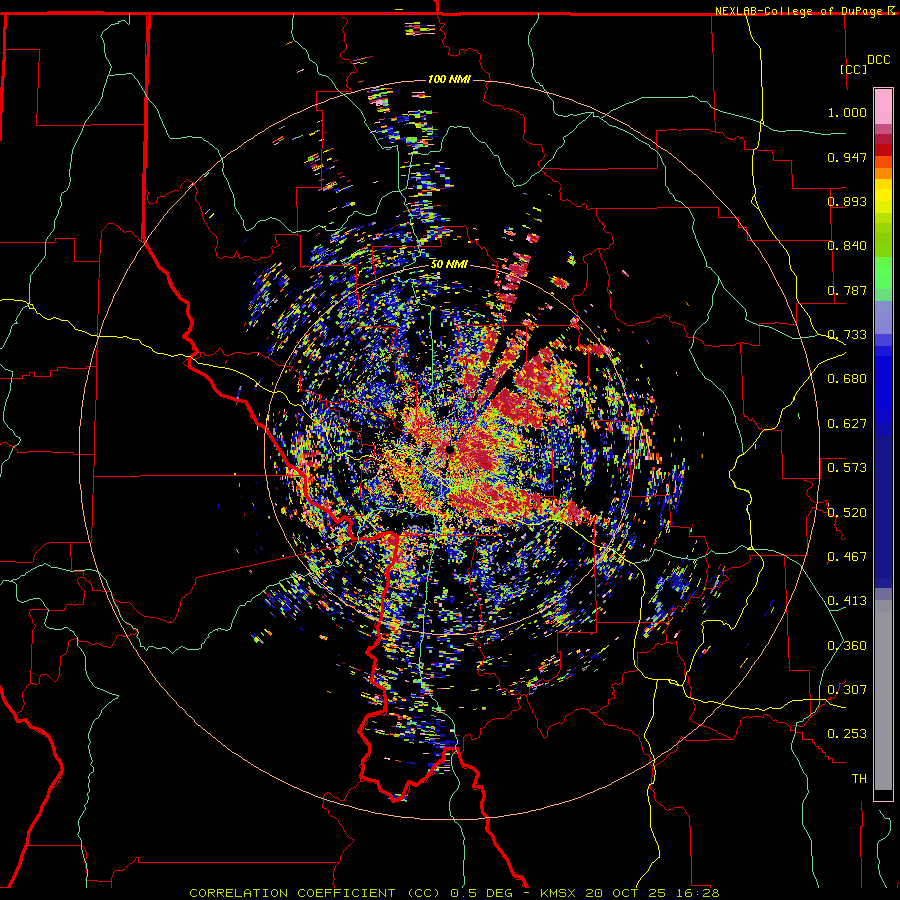900x900 pixels.
Task: Click the CORRELATION COEFFICIENT (CC) caption text
Action: tap(315, 893)
